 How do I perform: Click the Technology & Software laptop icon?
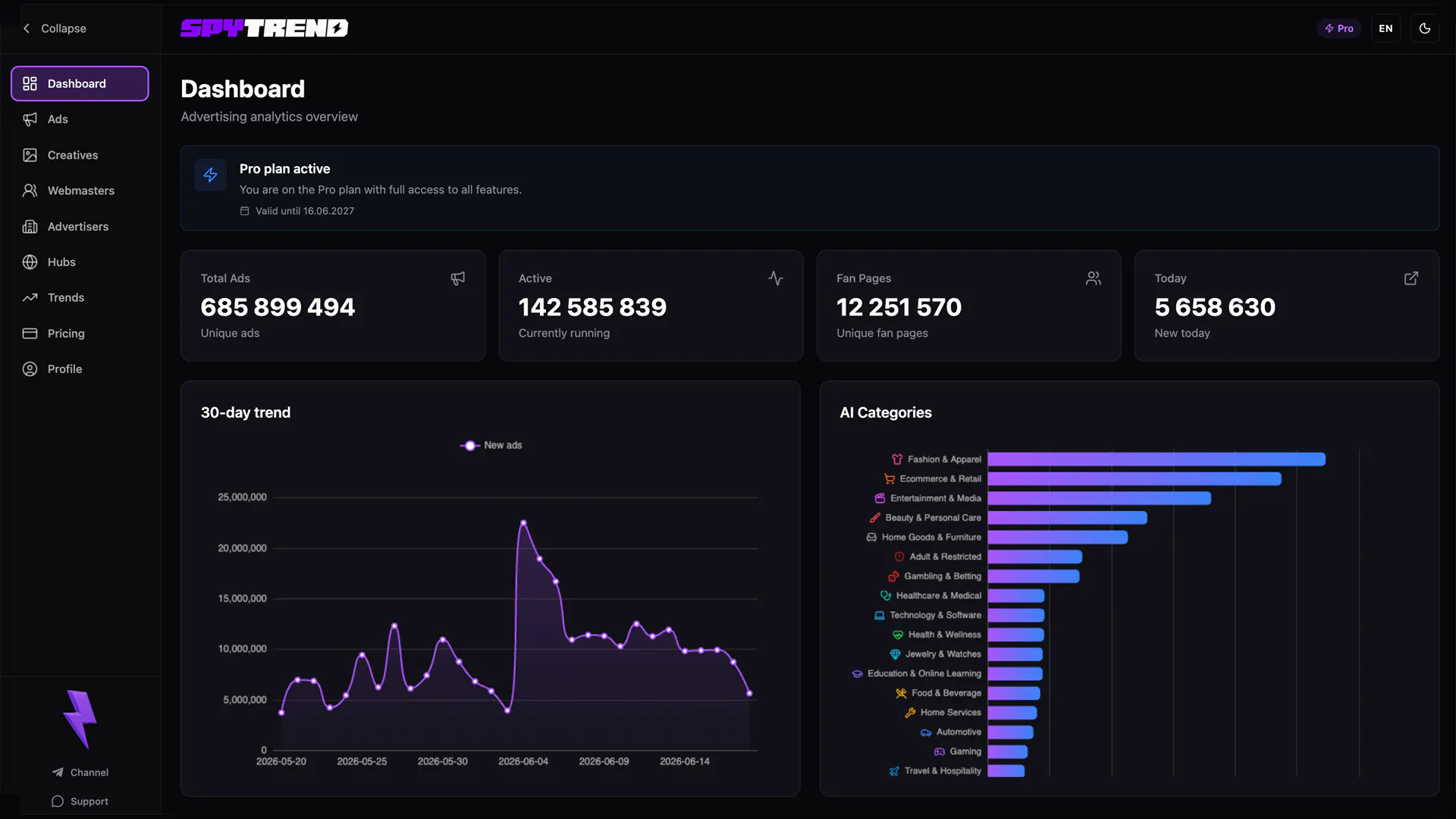(x=879, y=615)
